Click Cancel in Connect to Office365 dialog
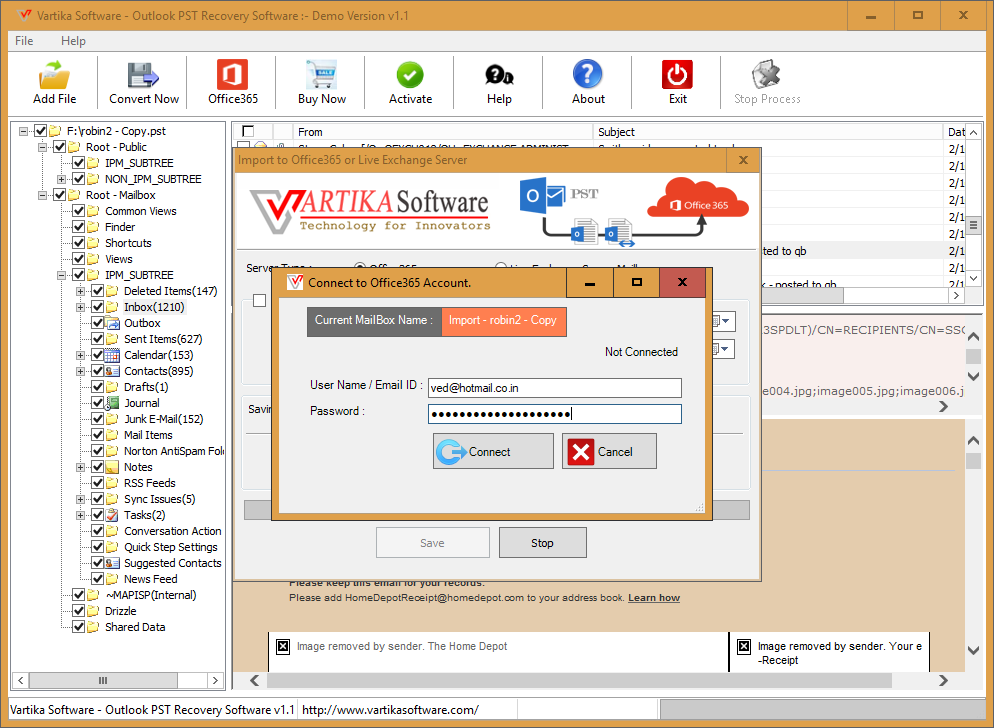This screenshot has height=728, width=994. (609, 451)
